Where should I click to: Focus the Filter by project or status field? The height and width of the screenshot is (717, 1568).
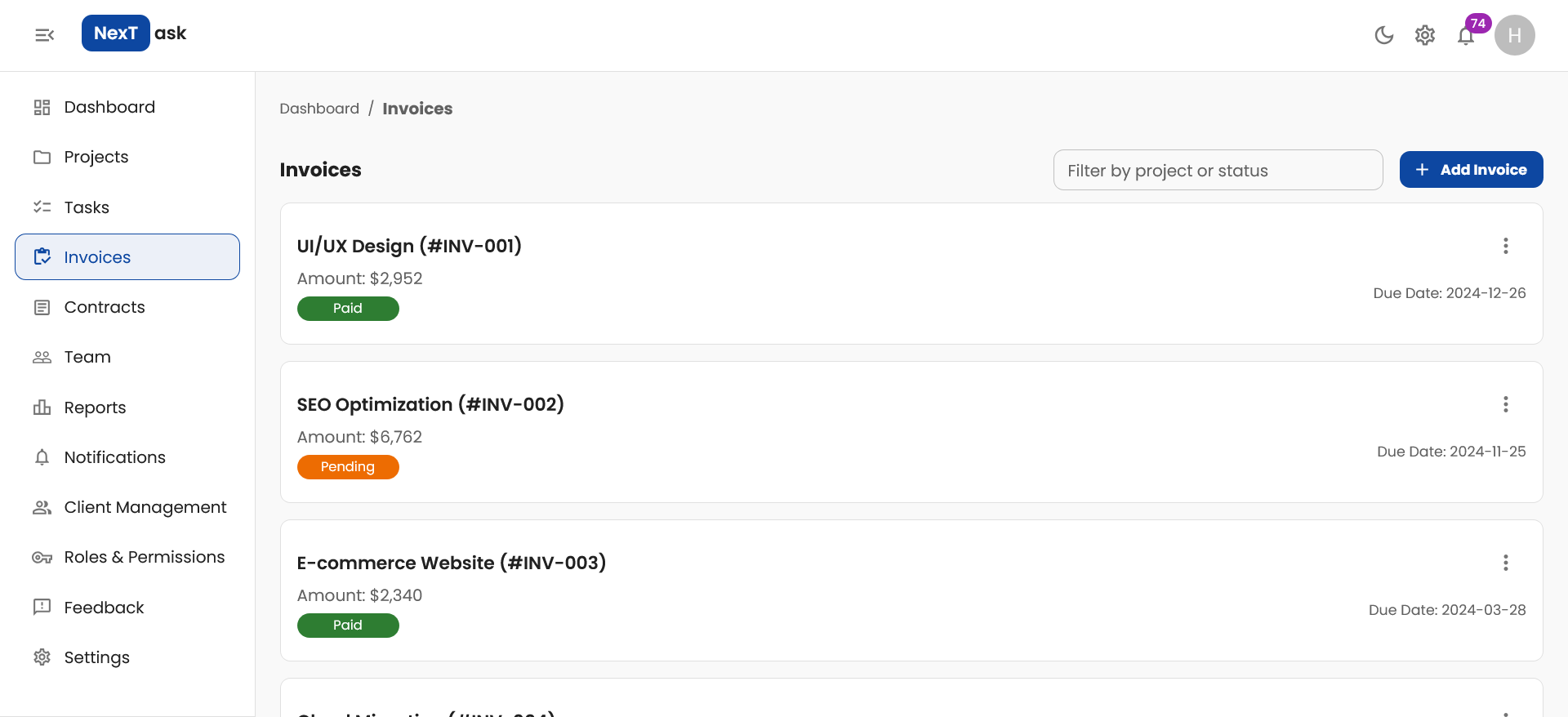coord(1218,170)
